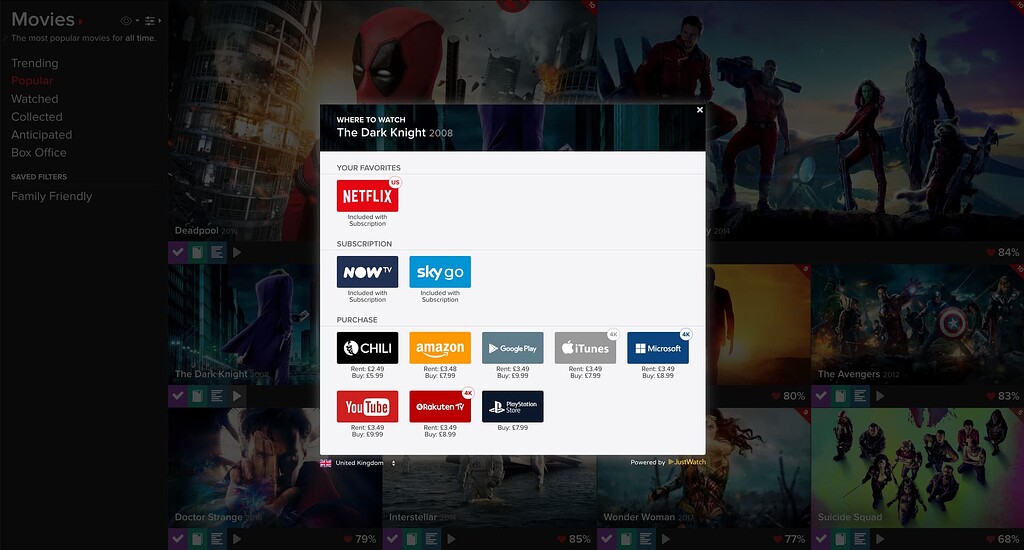Click the check-in play icon under Deadpool
This screenshot has height=550, width=1024.
coord(237,252)
